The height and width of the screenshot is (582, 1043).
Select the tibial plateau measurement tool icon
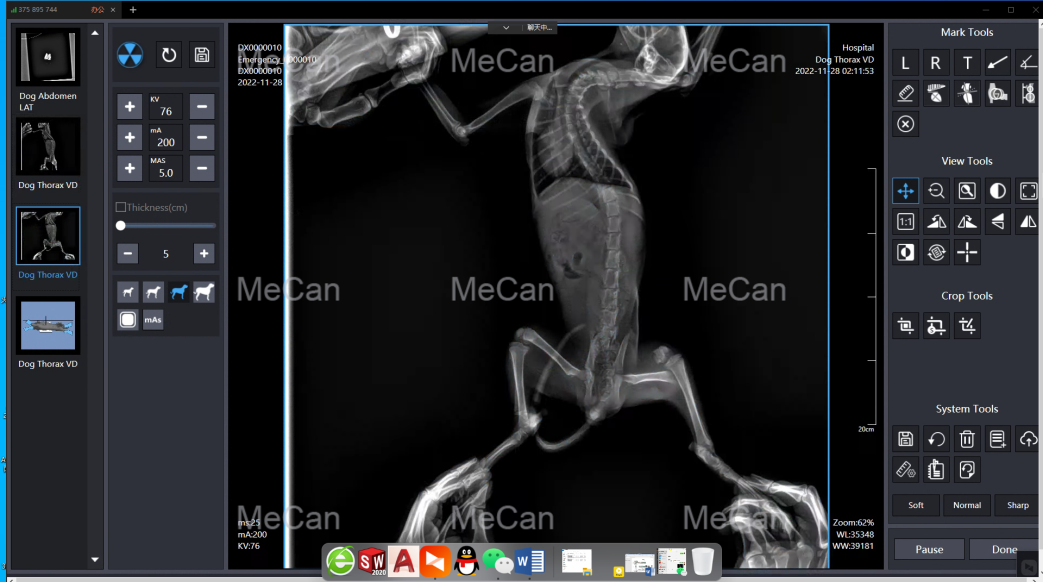click(967, 94)
